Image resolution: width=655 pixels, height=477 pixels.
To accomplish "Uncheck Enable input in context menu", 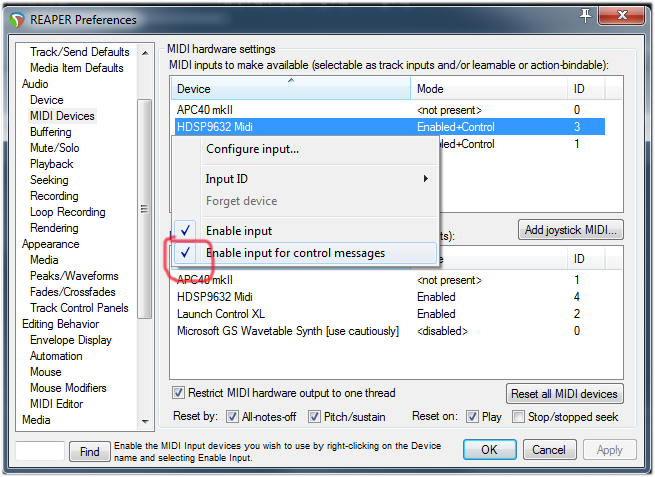I will (x=305, y=231).
